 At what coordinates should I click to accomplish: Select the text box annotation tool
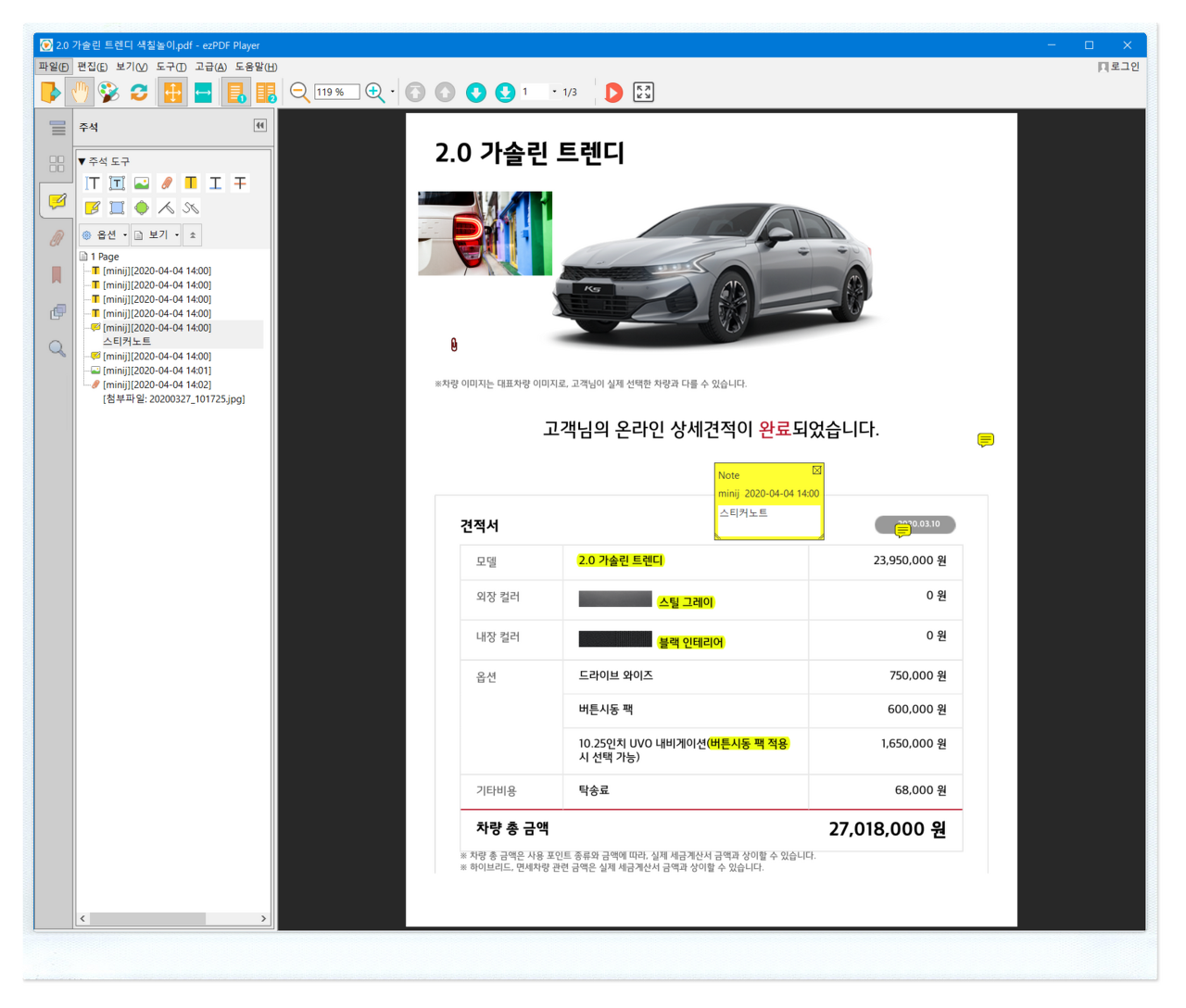[117, 183]
